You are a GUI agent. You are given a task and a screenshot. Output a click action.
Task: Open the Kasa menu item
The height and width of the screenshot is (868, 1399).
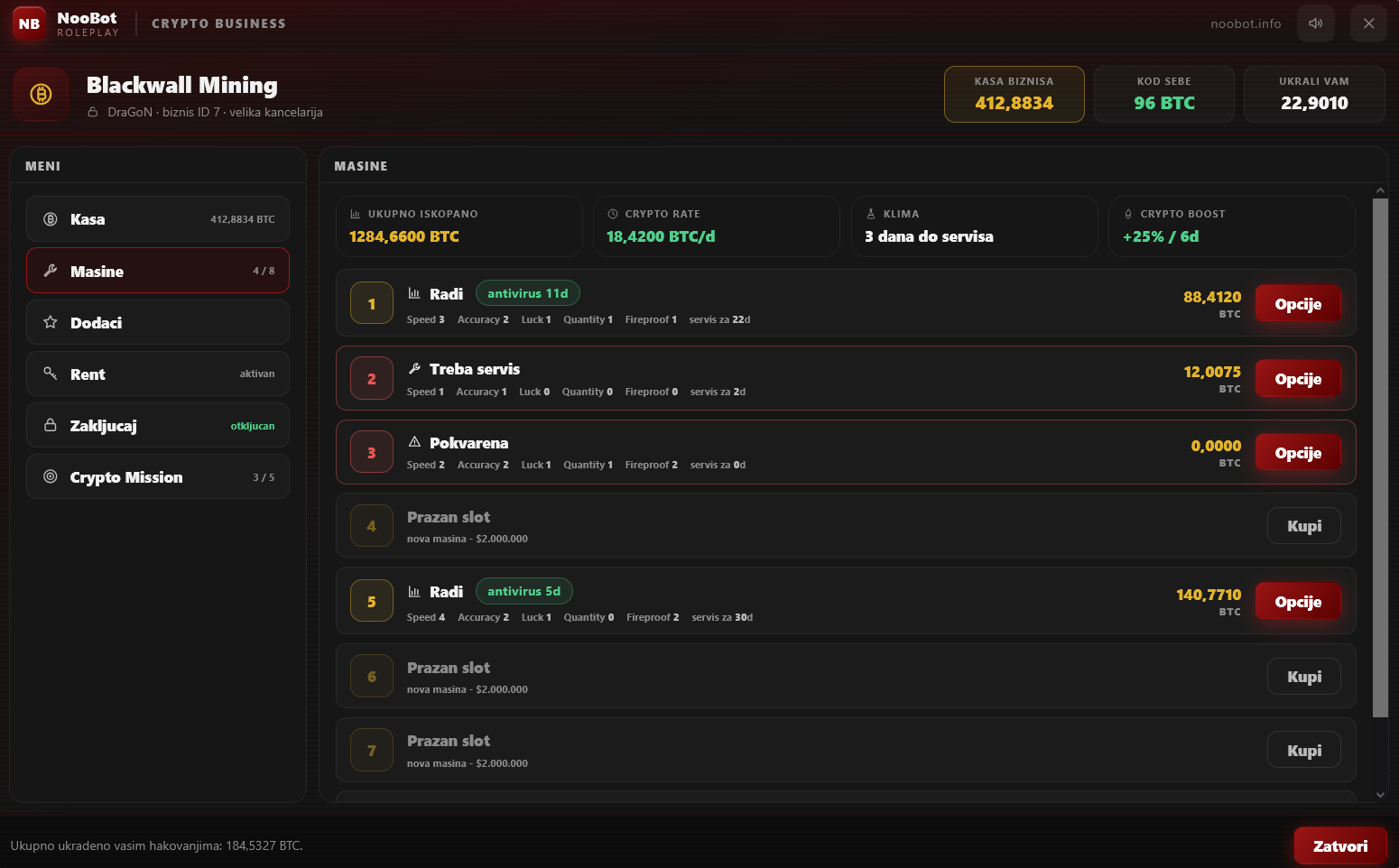158,219
